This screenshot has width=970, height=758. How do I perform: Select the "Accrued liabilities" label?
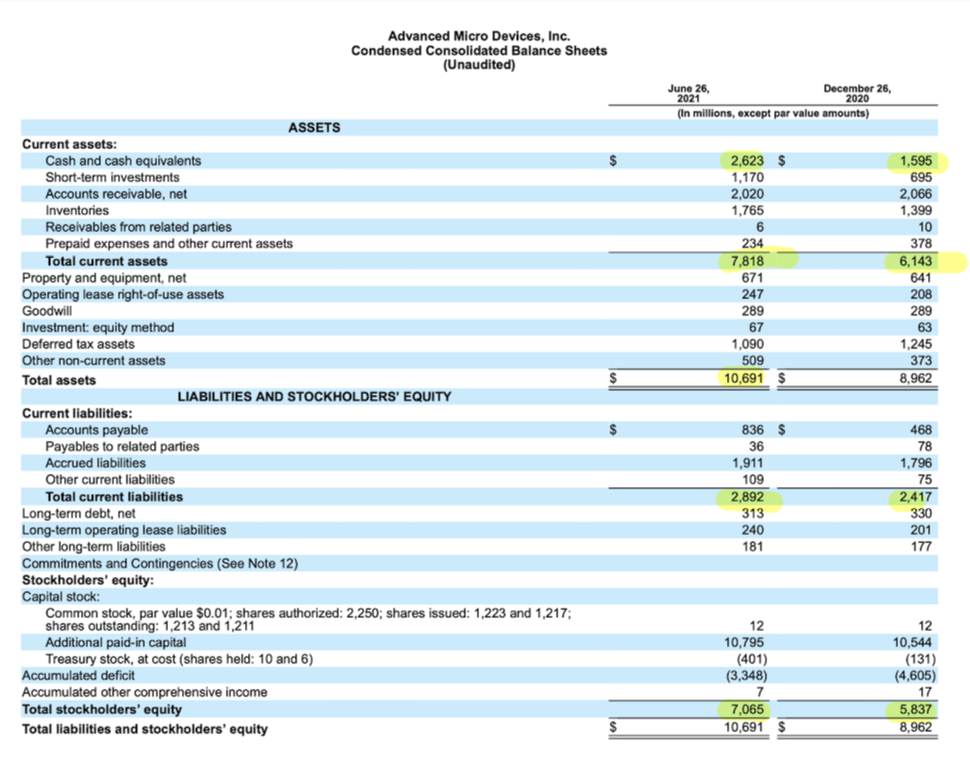(95, 463)
